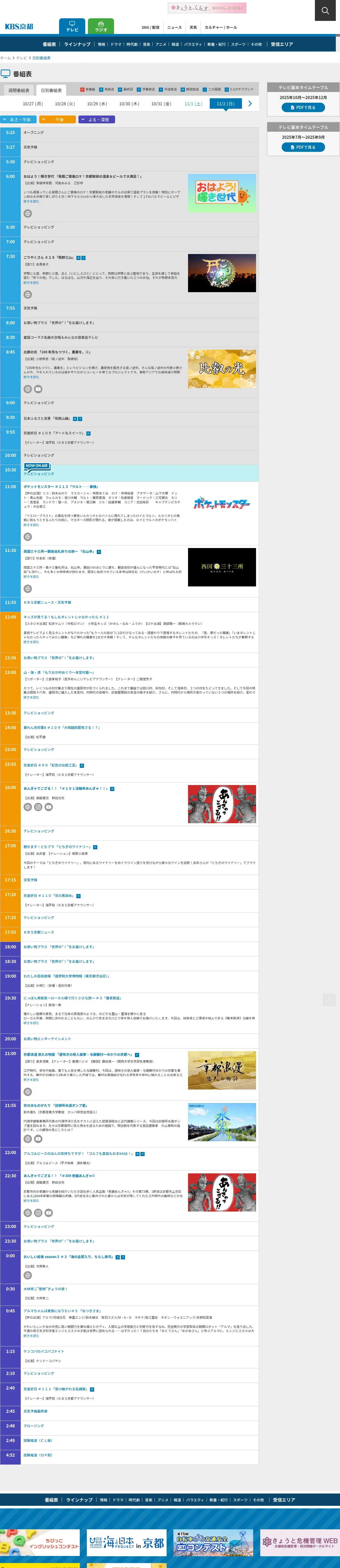Open website globe icon for ごりやくさん 熊野三山
This screenshot has width=340, height=1568.
(27, 295)
